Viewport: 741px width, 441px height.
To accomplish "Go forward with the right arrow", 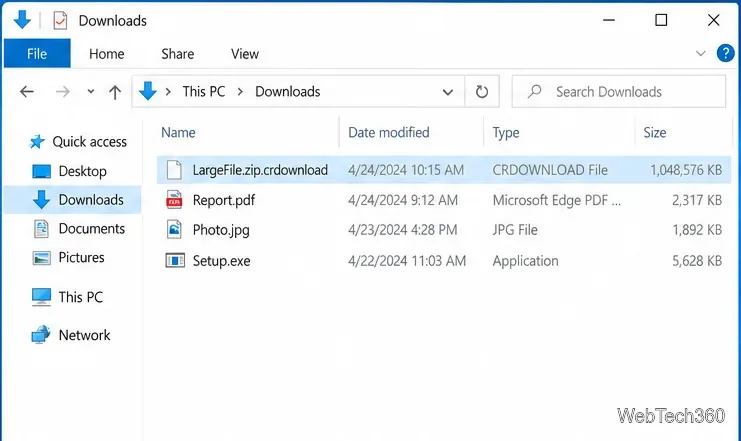I will 62,91.
